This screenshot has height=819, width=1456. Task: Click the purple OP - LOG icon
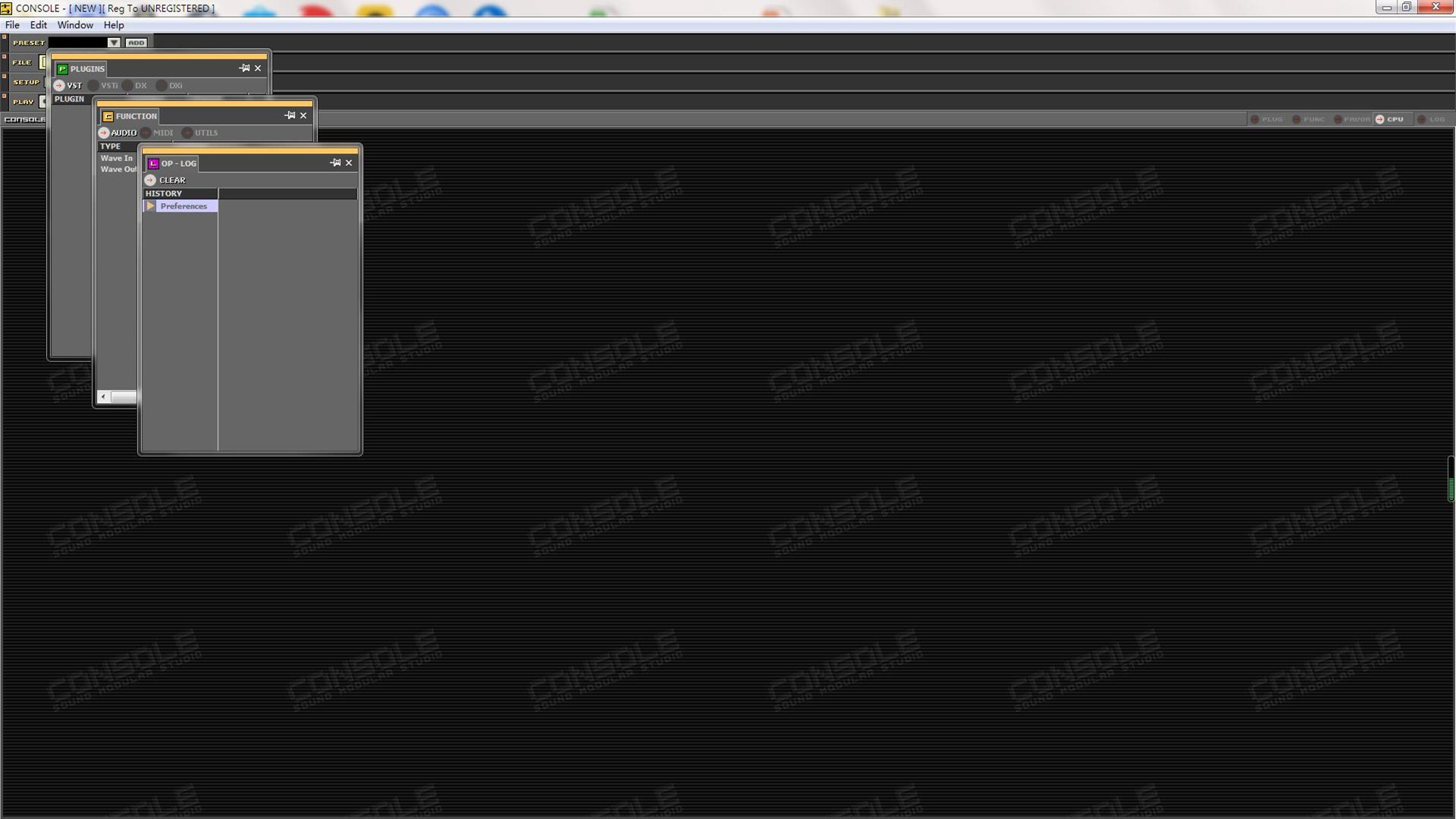(153, 163)
